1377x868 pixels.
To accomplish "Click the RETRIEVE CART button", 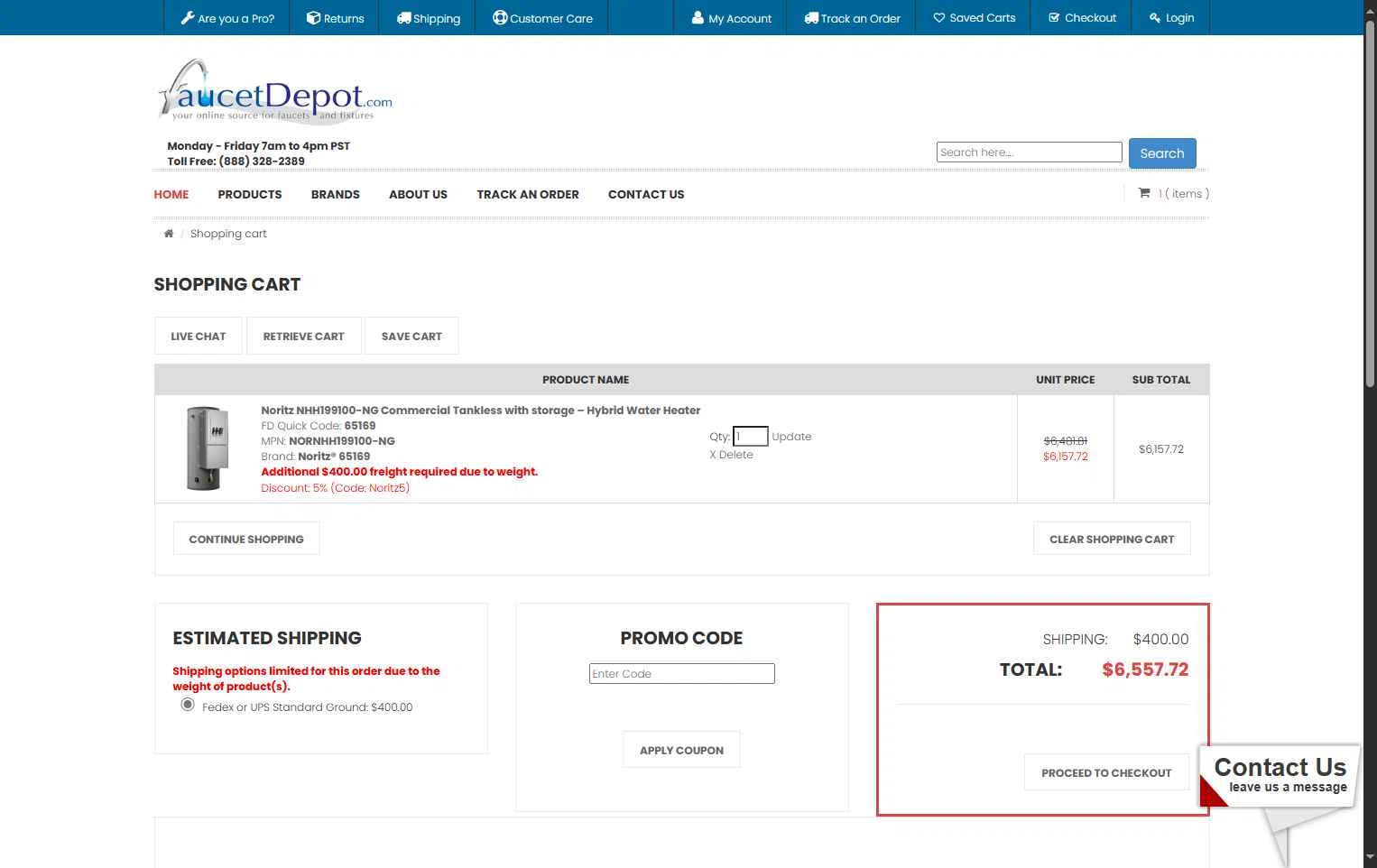I will pyautogui.click(x=304, y=336).
